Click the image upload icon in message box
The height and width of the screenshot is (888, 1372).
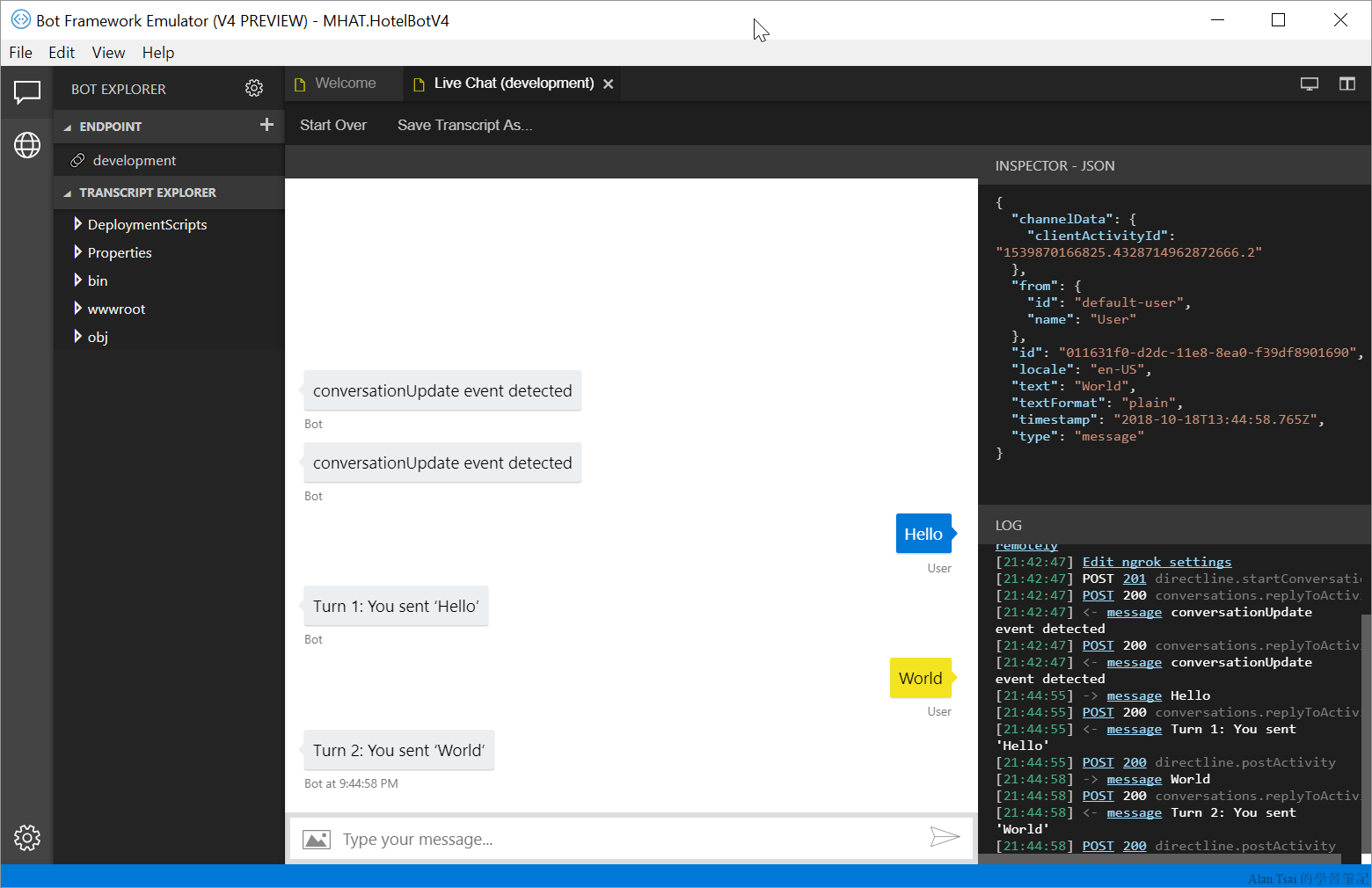coord(317,840)
